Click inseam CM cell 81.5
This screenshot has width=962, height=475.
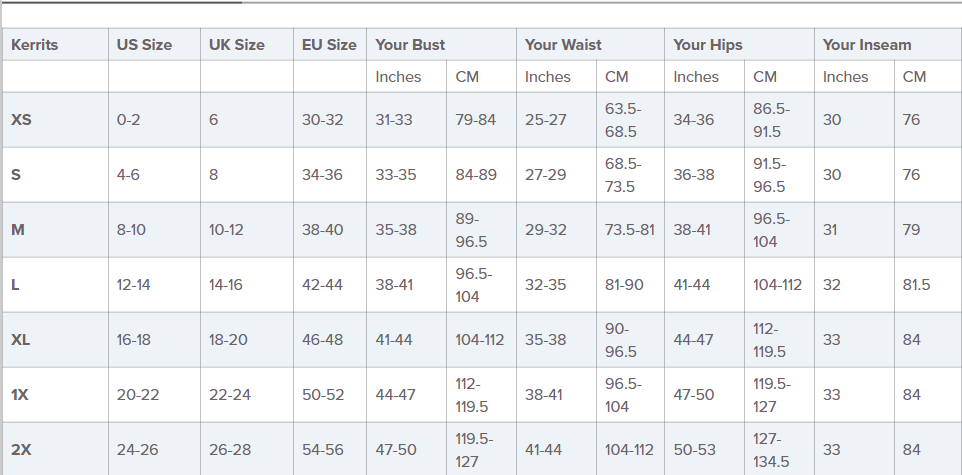(x=916, y=285)
